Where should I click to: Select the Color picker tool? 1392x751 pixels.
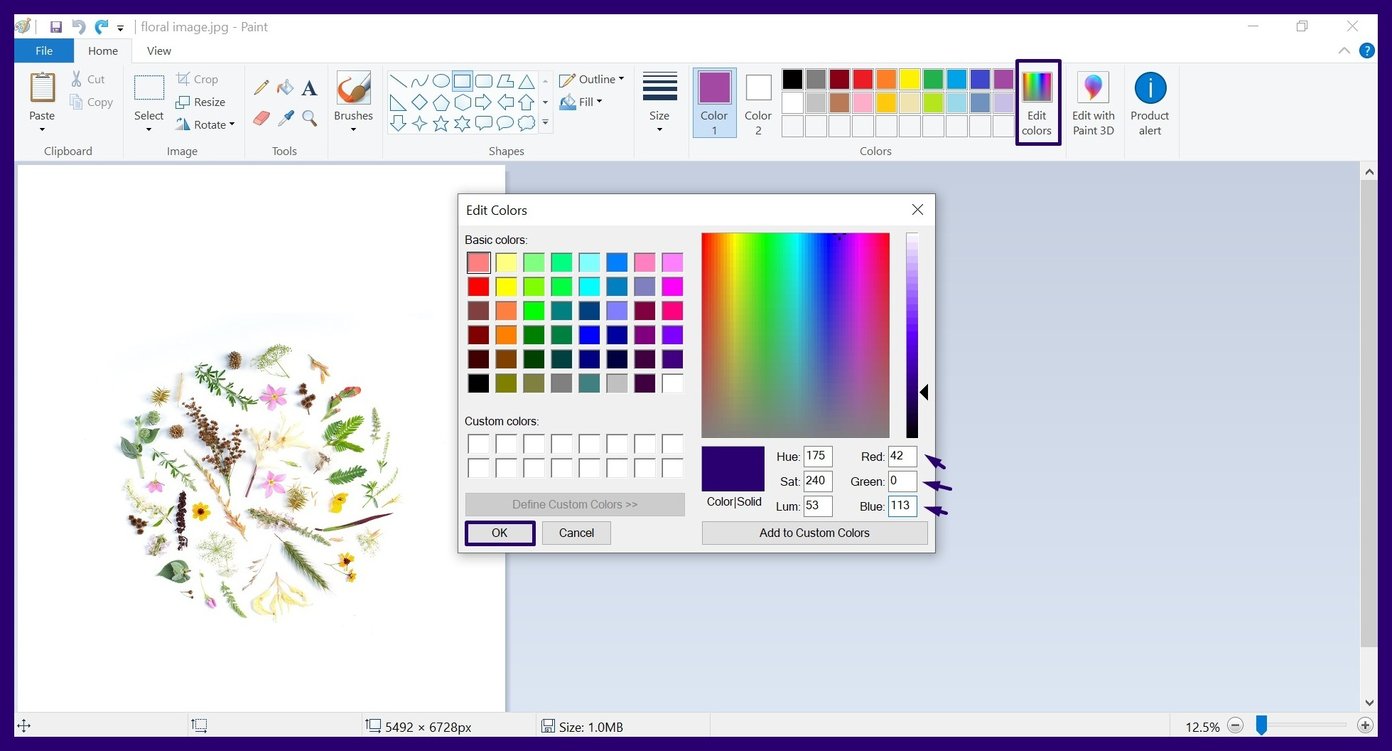pyautogui.click(x=285, y=116)
